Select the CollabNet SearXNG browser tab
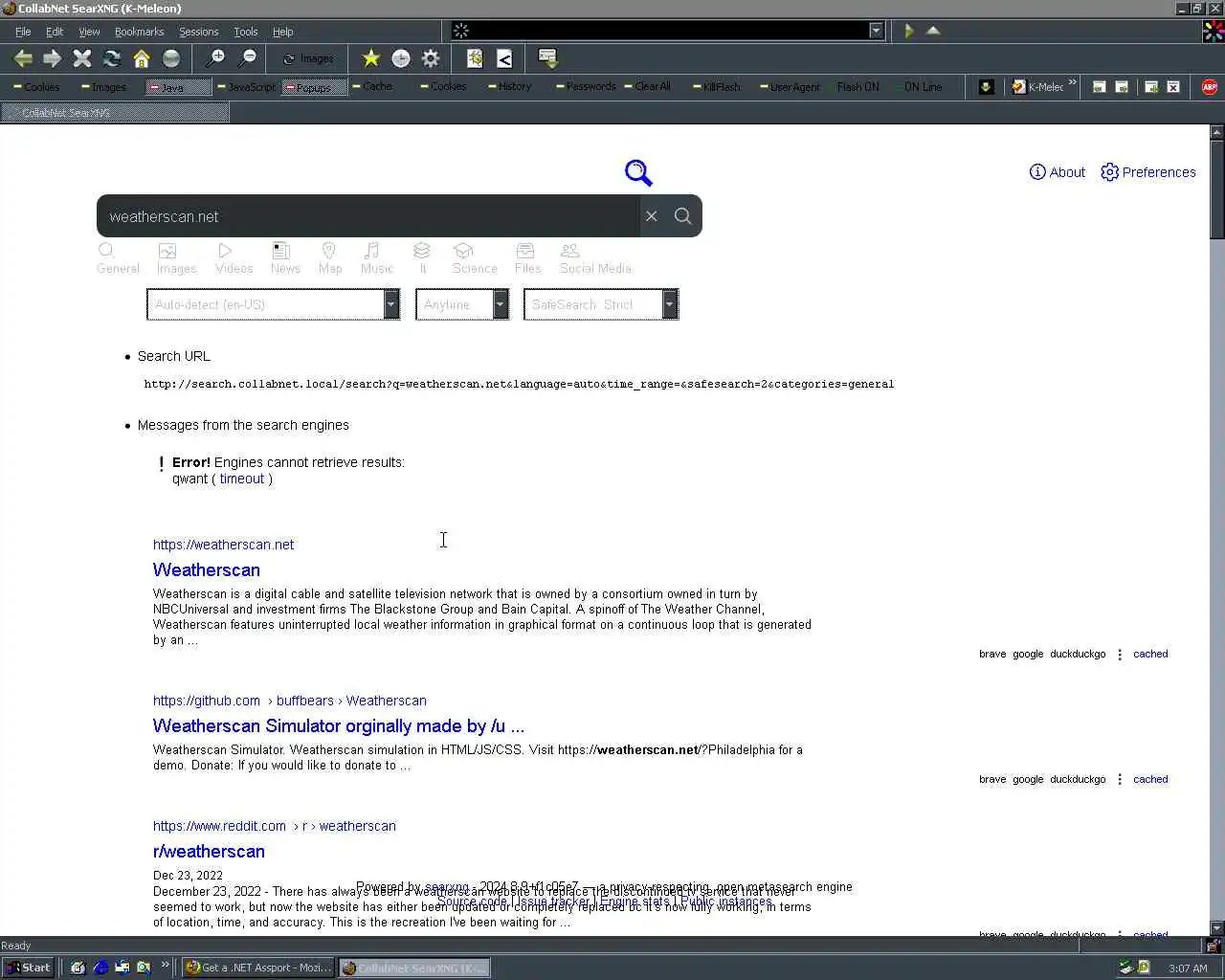1225x980 pixels. [x=115, y=113]
